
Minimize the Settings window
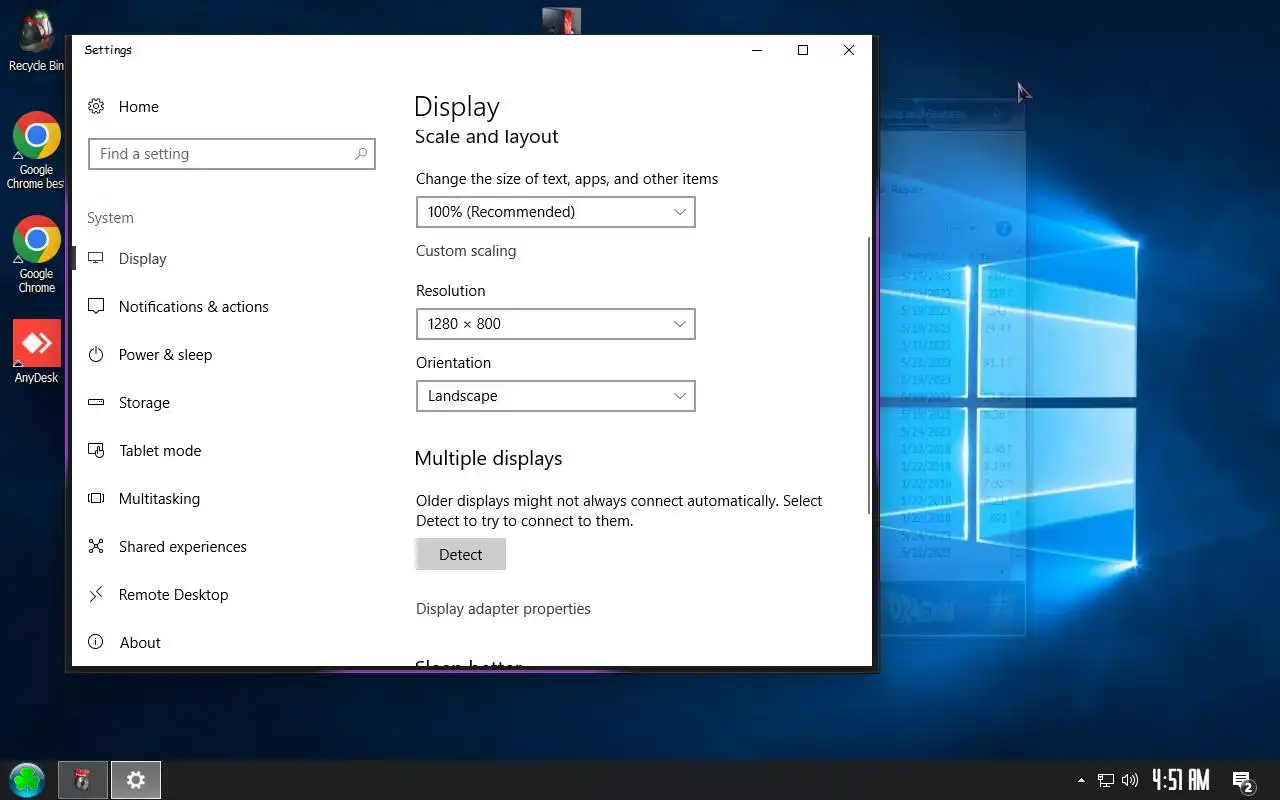[757, 50]
